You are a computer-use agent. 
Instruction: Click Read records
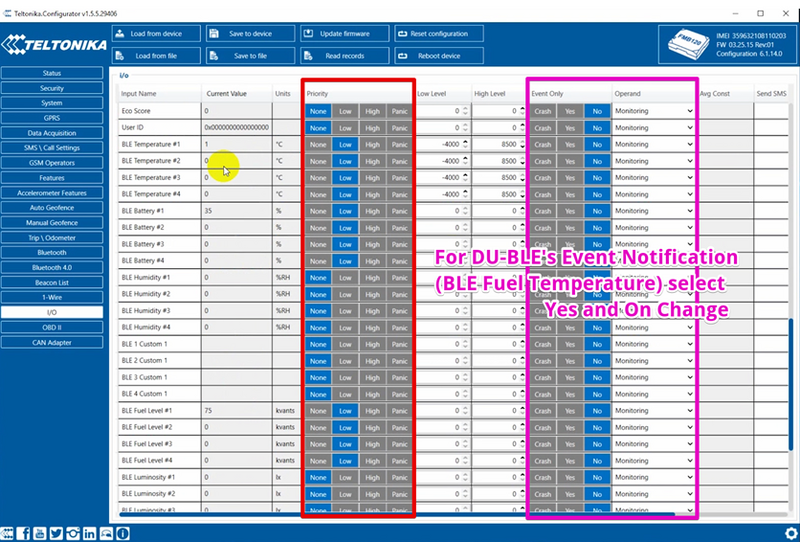tap(344, 56)
